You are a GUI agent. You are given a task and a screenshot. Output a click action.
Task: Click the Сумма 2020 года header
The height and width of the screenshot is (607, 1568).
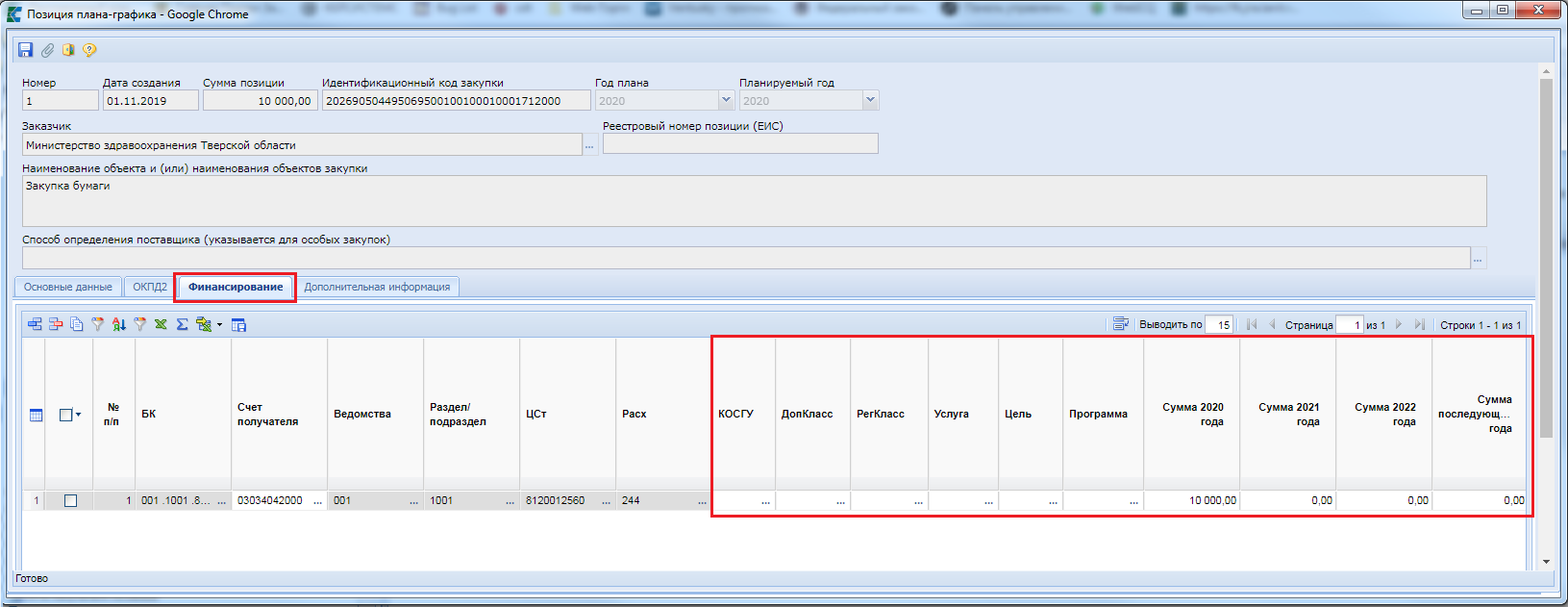[1192, 414]
